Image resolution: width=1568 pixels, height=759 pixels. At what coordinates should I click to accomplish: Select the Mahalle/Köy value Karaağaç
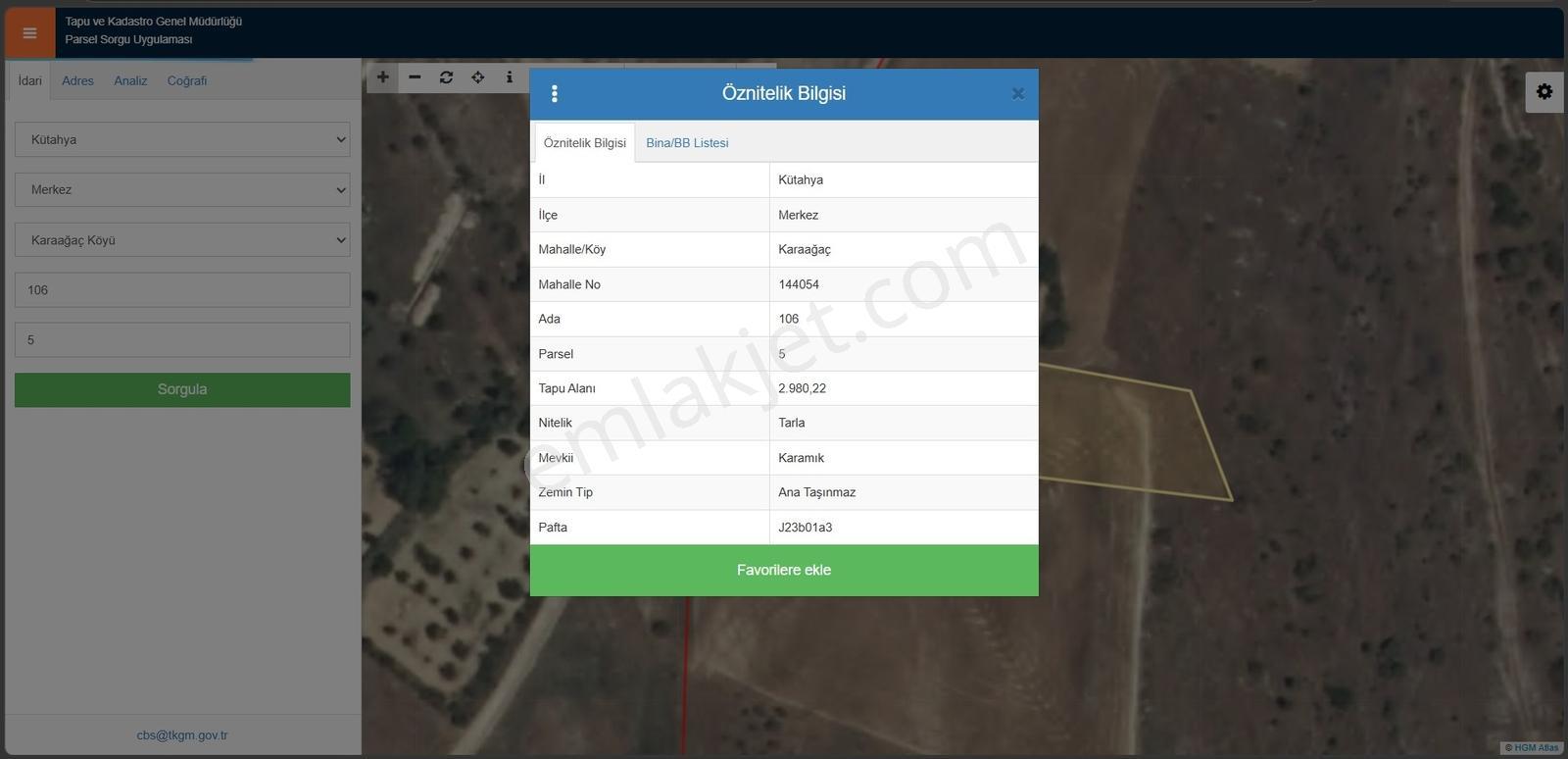point(805,250)
